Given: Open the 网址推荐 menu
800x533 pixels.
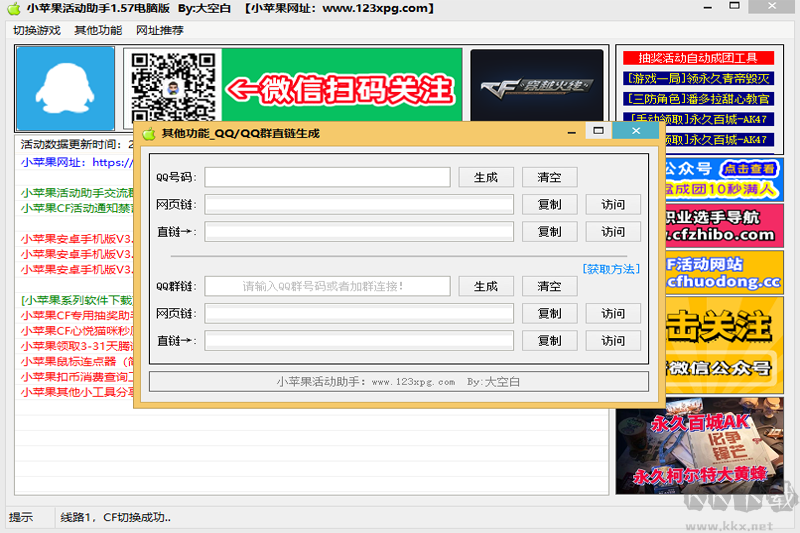Looking at the screenshot, I should [160, 31].
